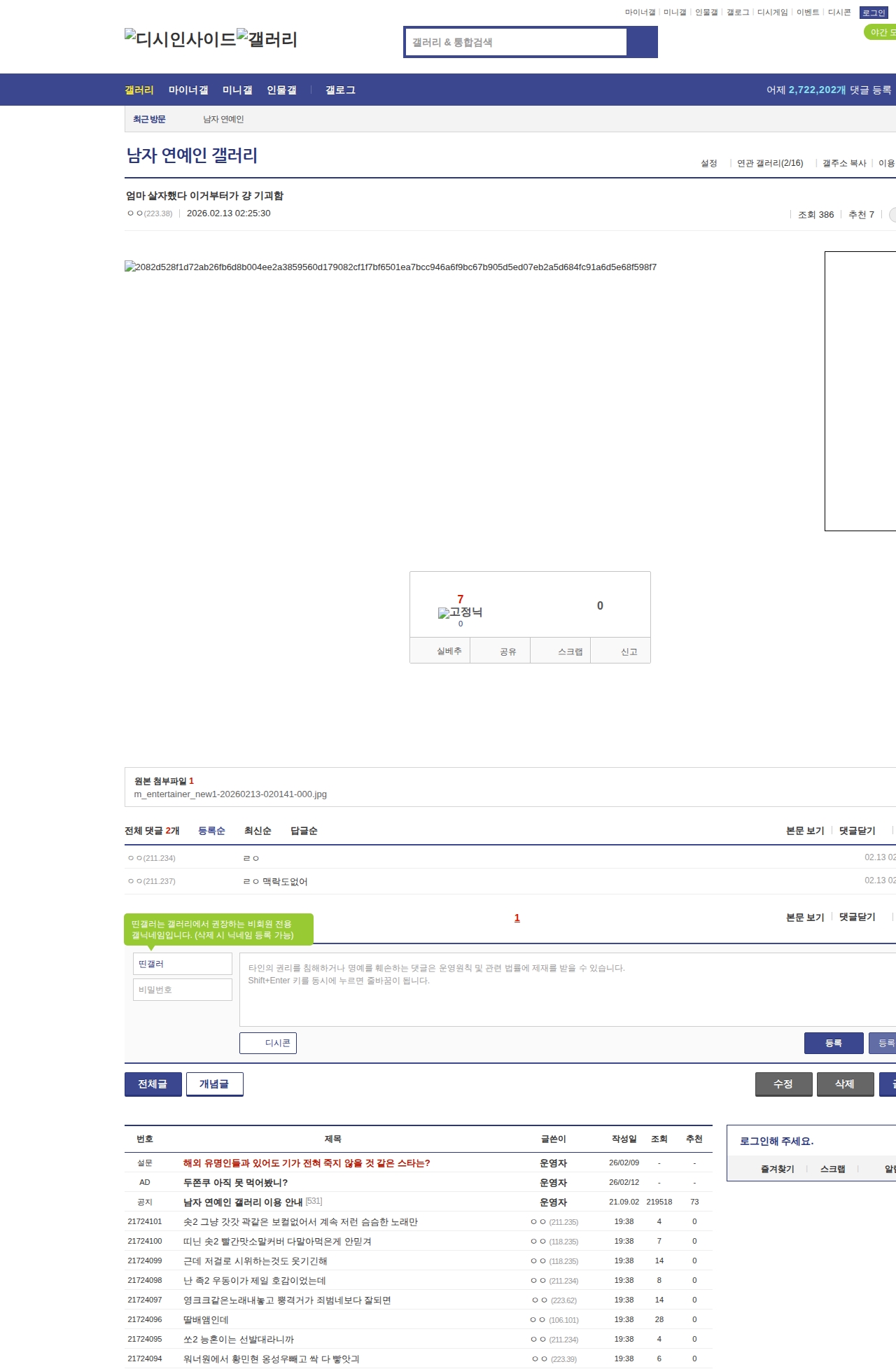Open 남자 연예인 in recent visits bar
The image size is (896, 1369).
(x=223, y=119)
